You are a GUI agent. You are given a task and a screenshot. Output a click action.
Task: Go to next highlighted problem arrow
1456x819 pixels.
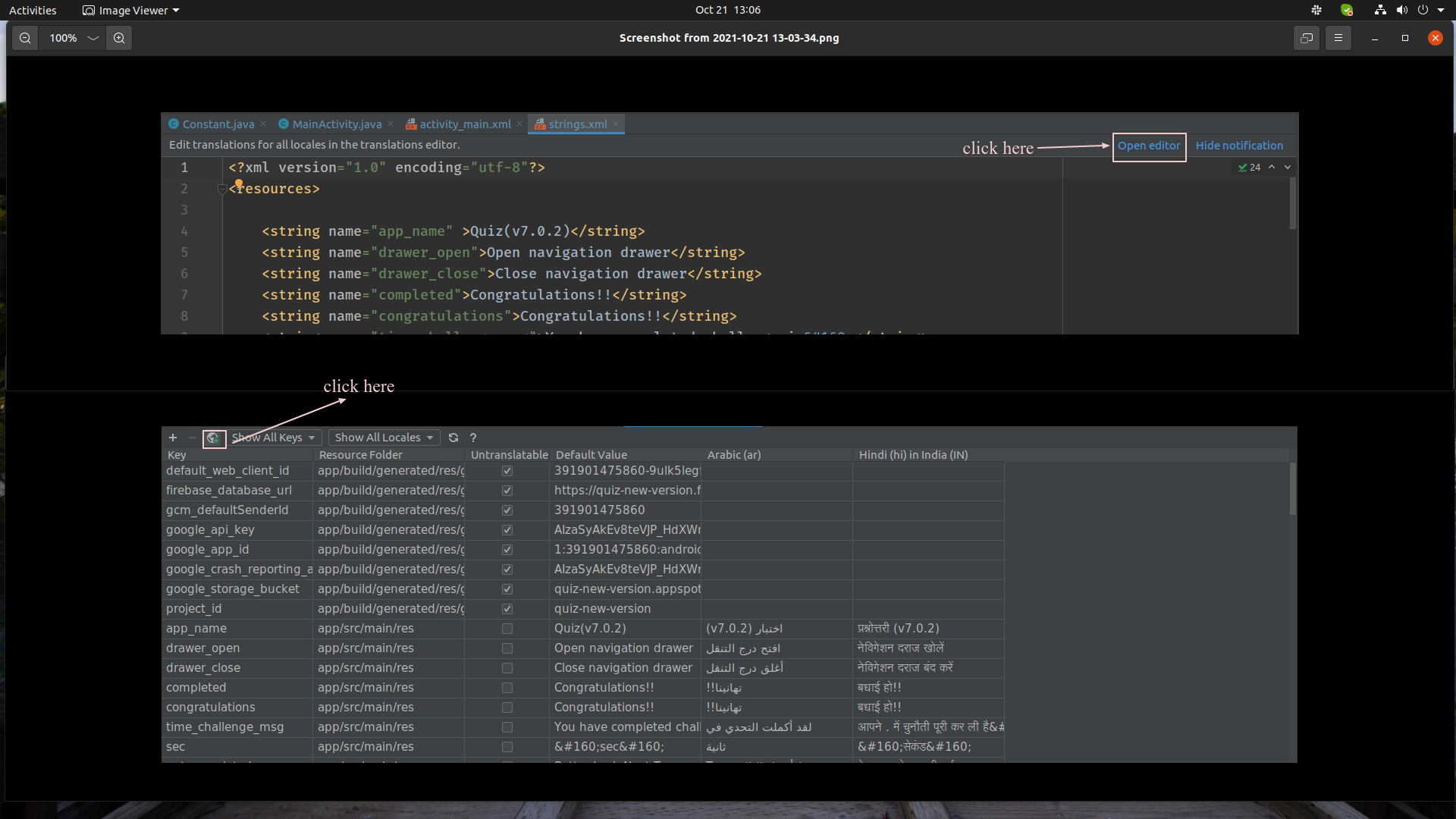1288,167
